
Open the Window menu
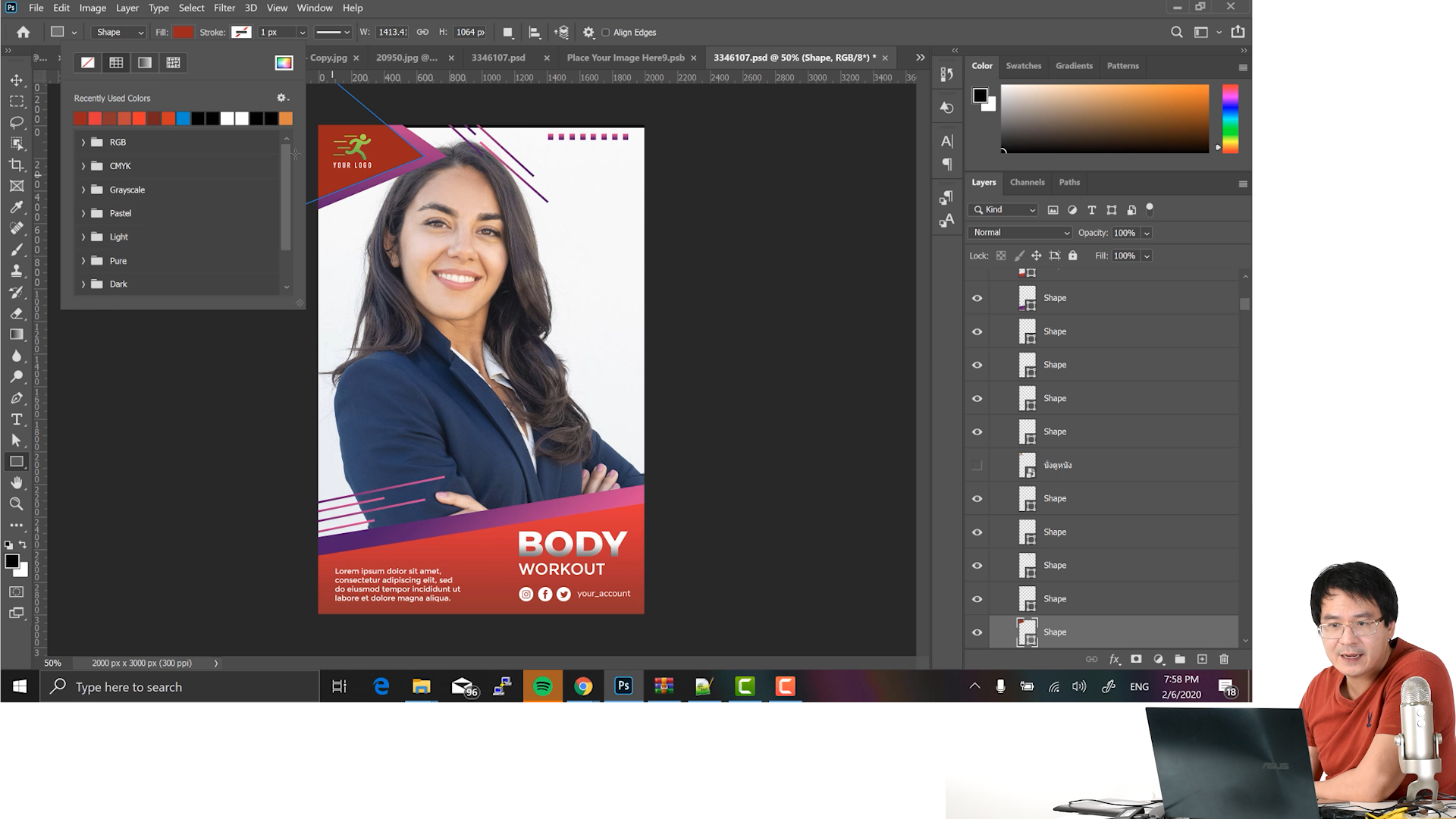(x=315, y=8)
